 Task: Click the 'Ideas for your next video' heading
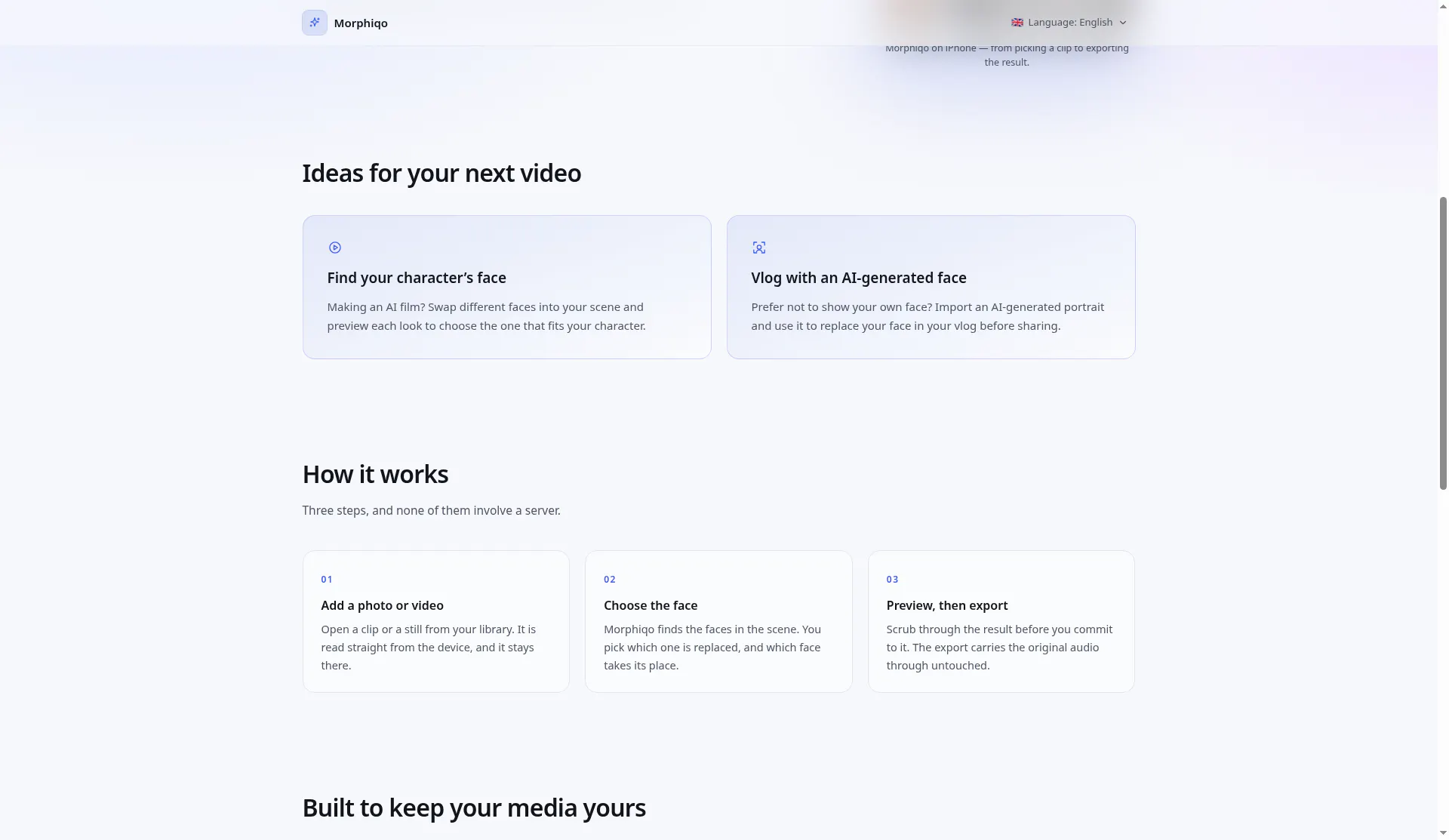(x=441, y=174)
